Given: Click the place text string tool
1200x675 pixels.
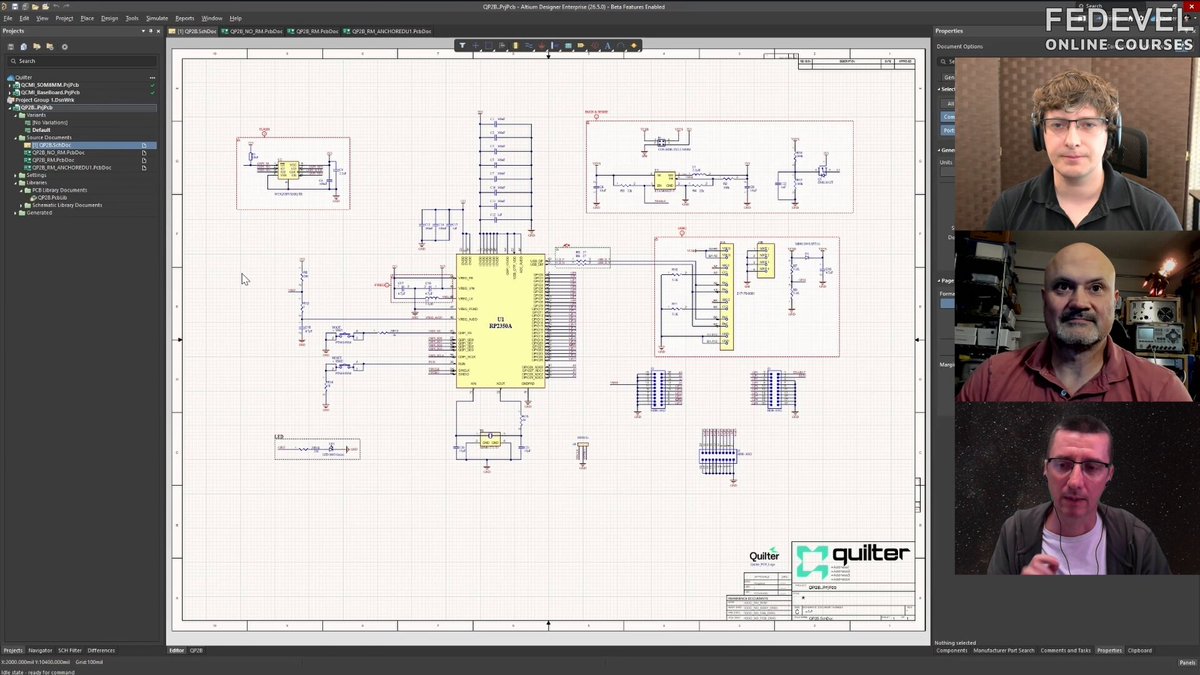Looking at the screenshot, I should [607, 45].
